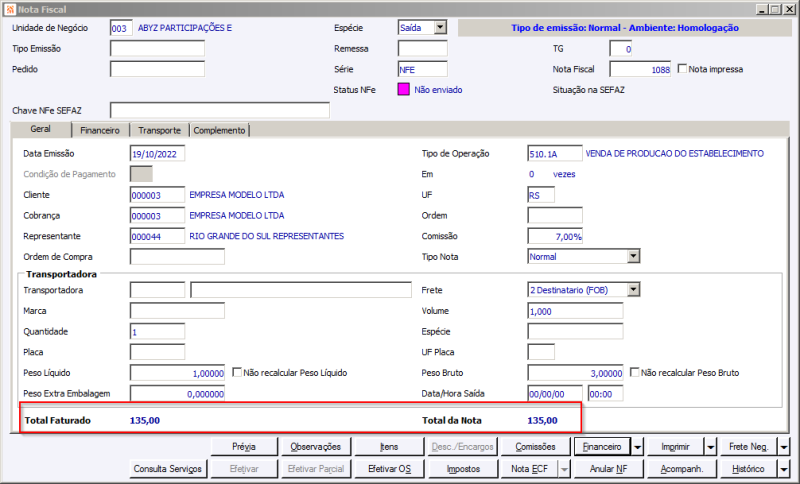The image size is (800, 484).
Task: Click the 'Não enviado' status text
Action: [438, 90]
